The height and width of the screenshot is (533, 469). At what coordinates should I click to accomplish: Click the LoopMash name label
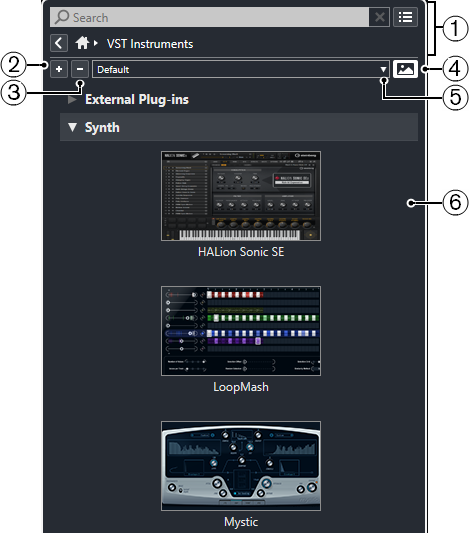pos(241,387)
